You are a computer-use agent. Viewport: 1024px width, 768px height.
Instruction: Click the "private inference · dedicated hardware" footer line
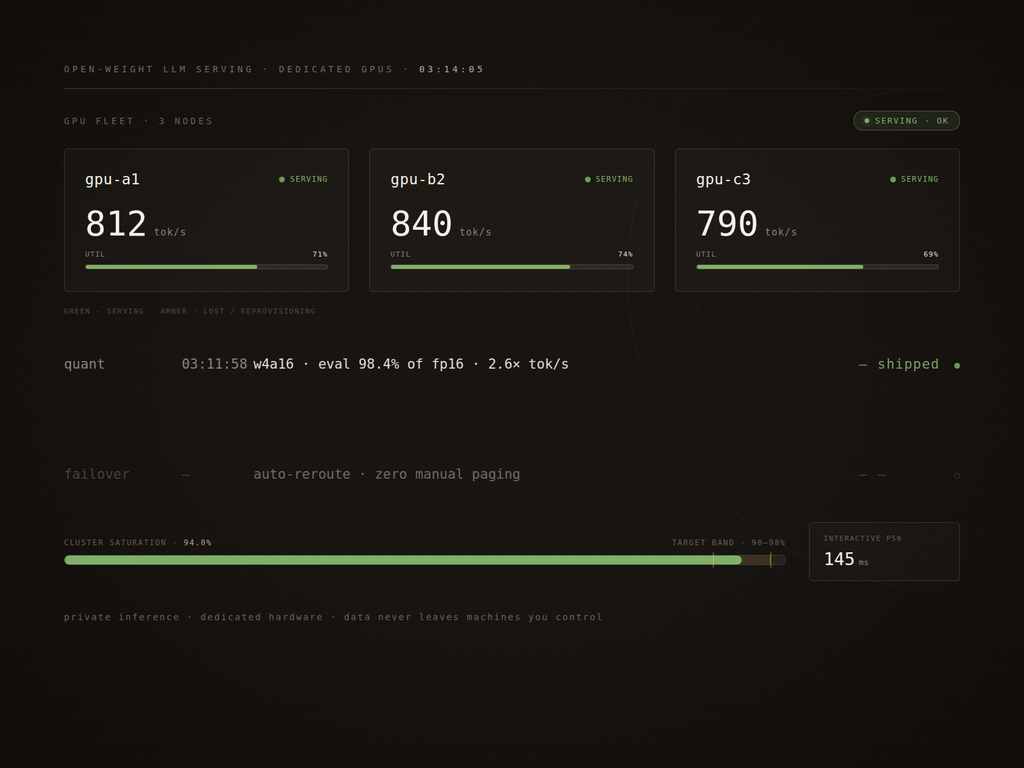coord(333,617)
